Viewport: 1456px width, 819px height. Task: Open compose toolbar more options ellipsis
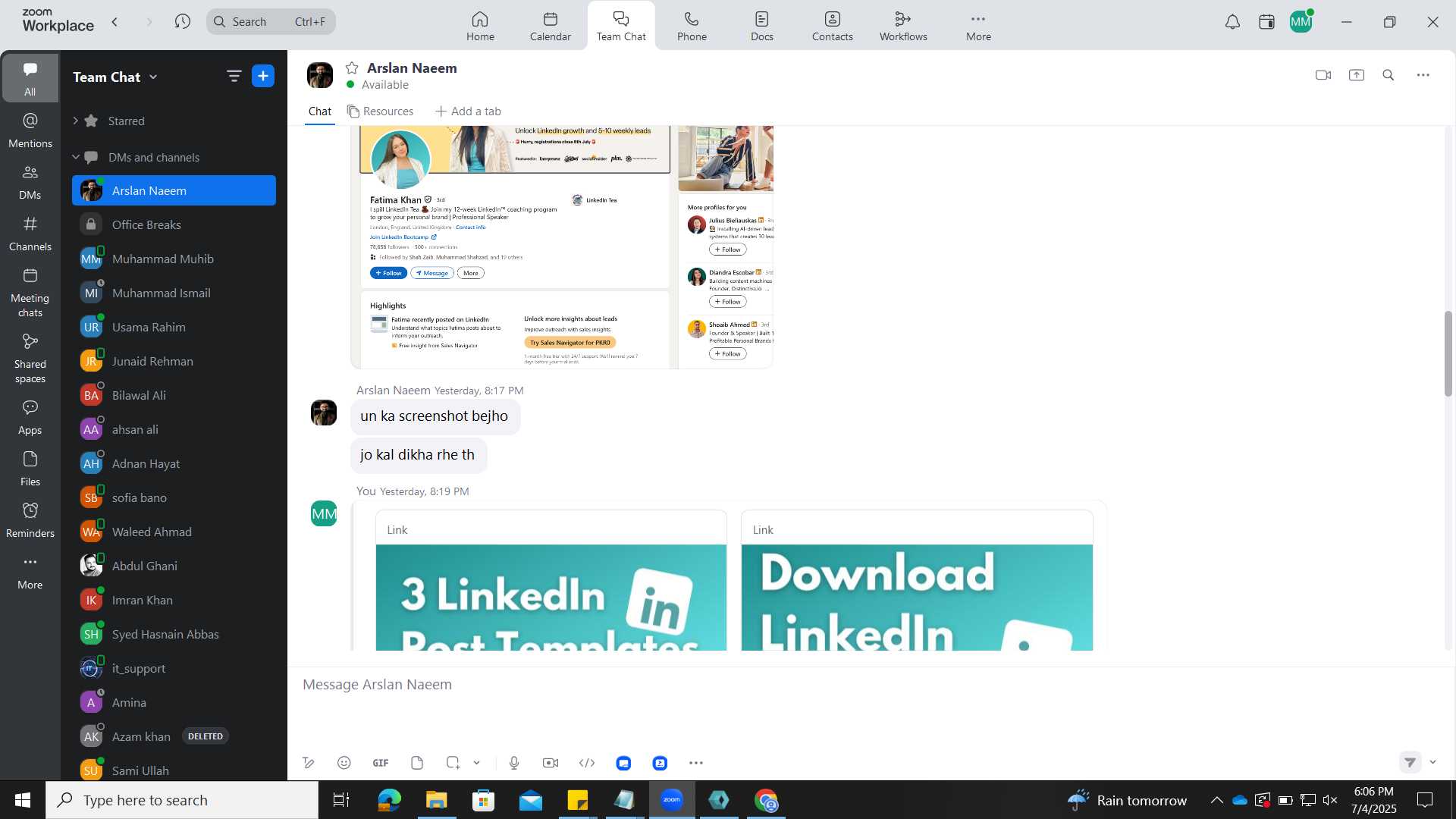(696, 763)
